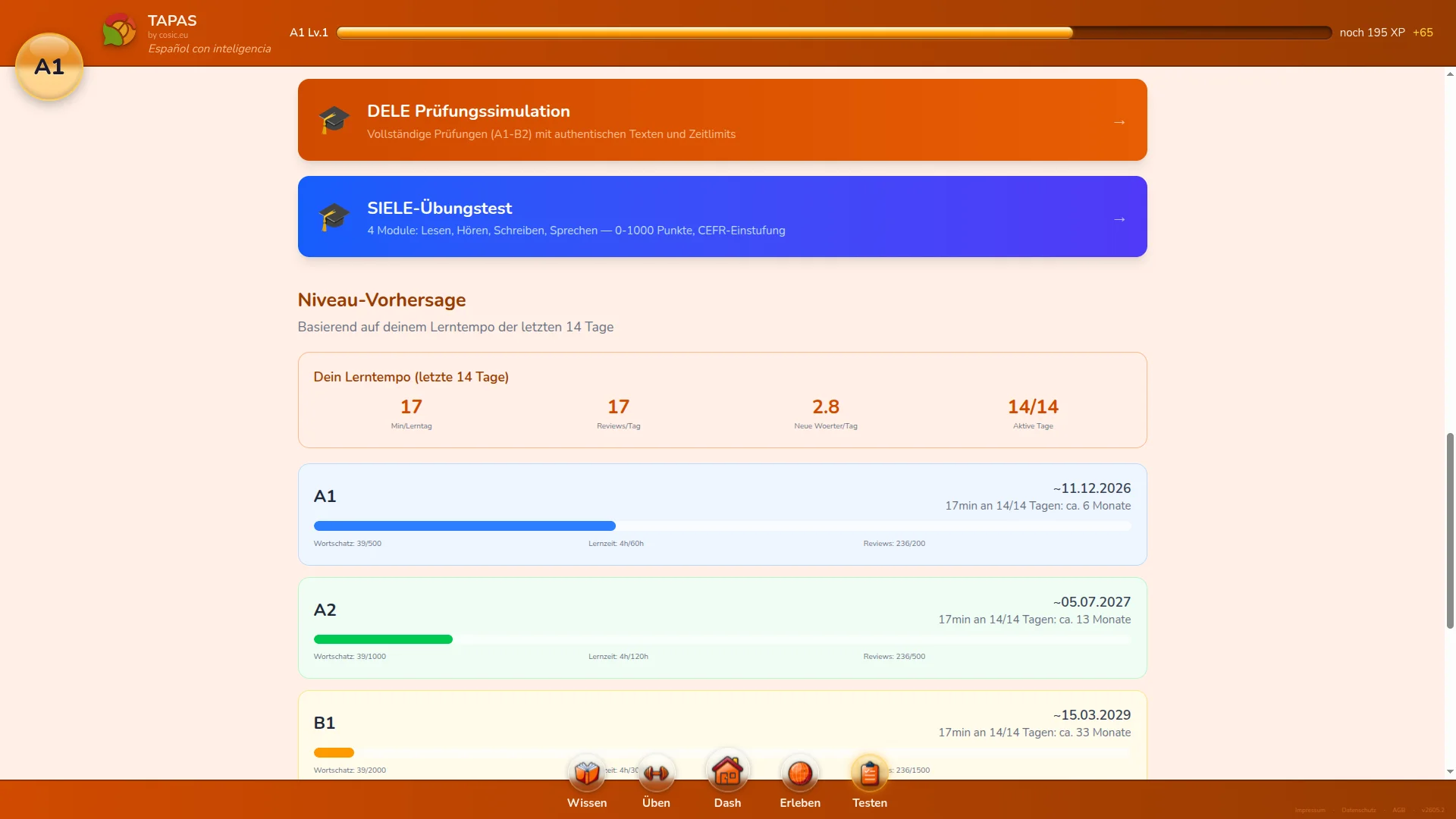The width and height of the screenshot is (1456, 819).
Task: Click the scrollbar up arrow
Action: [1450, 74]
